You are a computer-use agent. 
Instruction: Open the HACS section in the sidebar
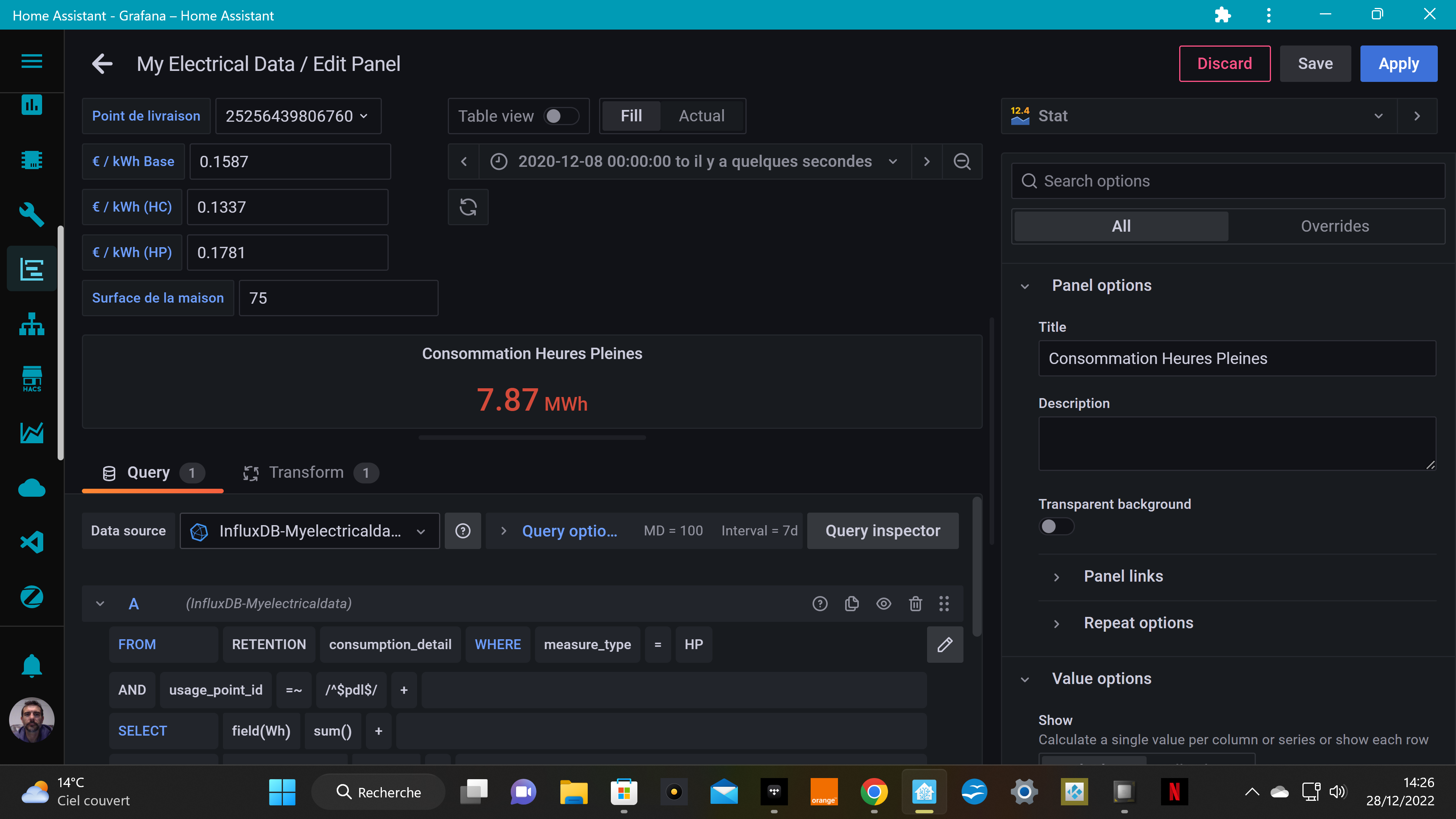[x=31, y=378]
